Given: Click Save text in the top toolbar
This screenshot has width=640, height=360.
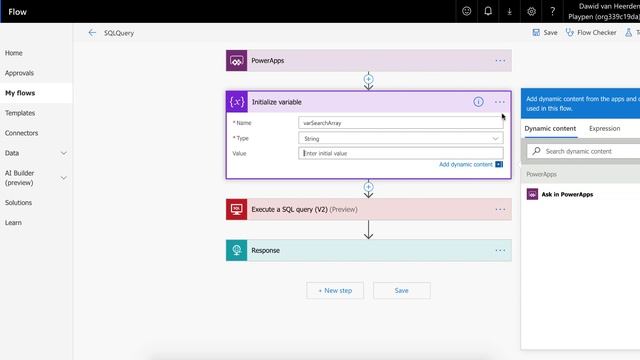Looking at the screenshot, I should pos(550,33).
